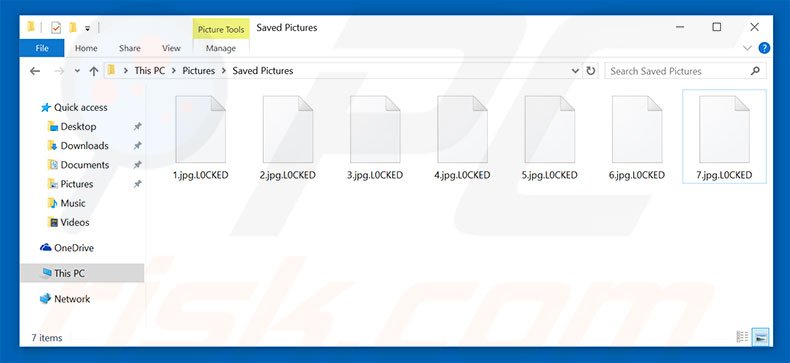
Task: Click the Picture Tools contextual tab header
Action: click(x=221, y=29)
